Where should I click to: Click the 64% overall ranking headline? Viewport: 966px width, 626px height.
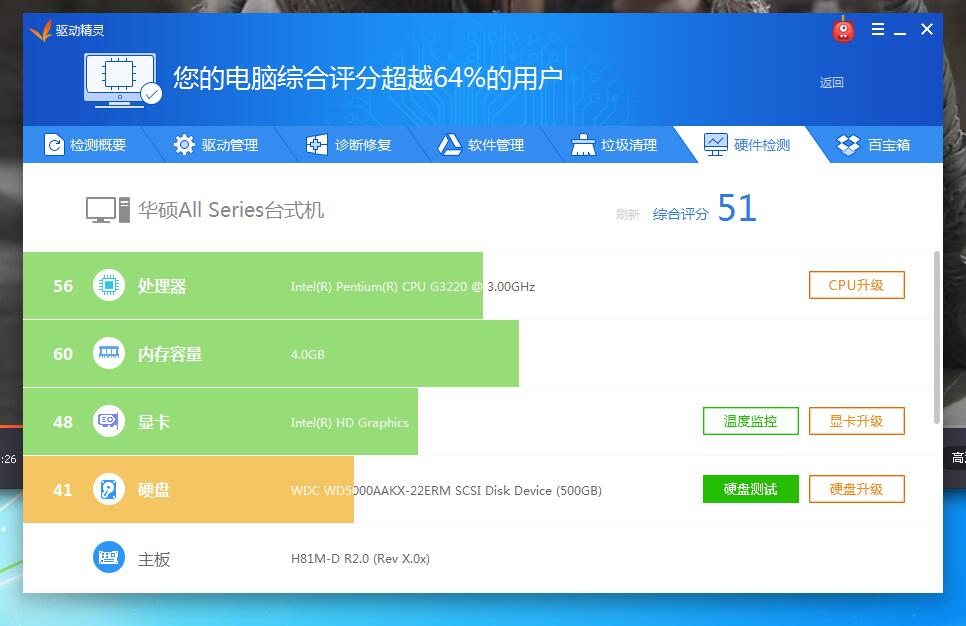(x=368, y=78)
